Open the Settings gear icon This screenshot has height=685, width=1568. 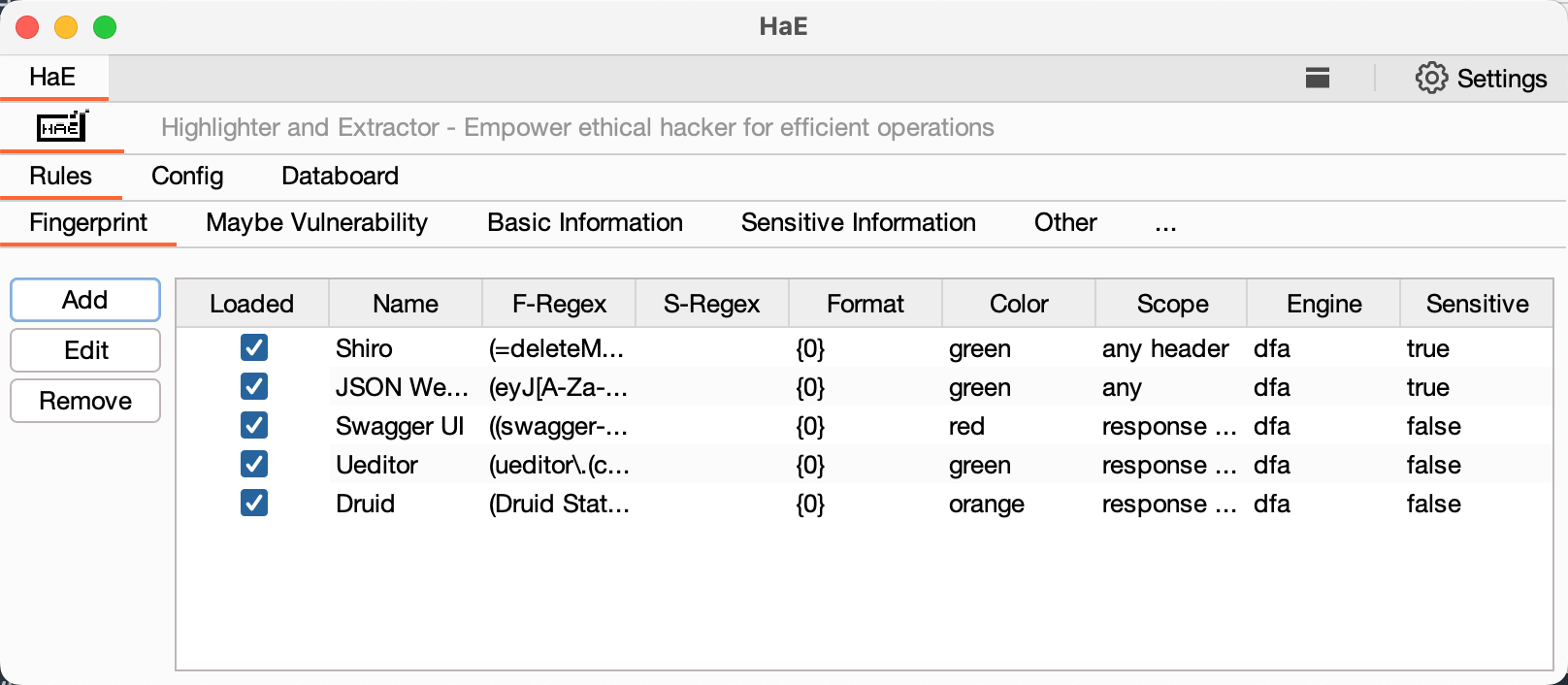1431,78
